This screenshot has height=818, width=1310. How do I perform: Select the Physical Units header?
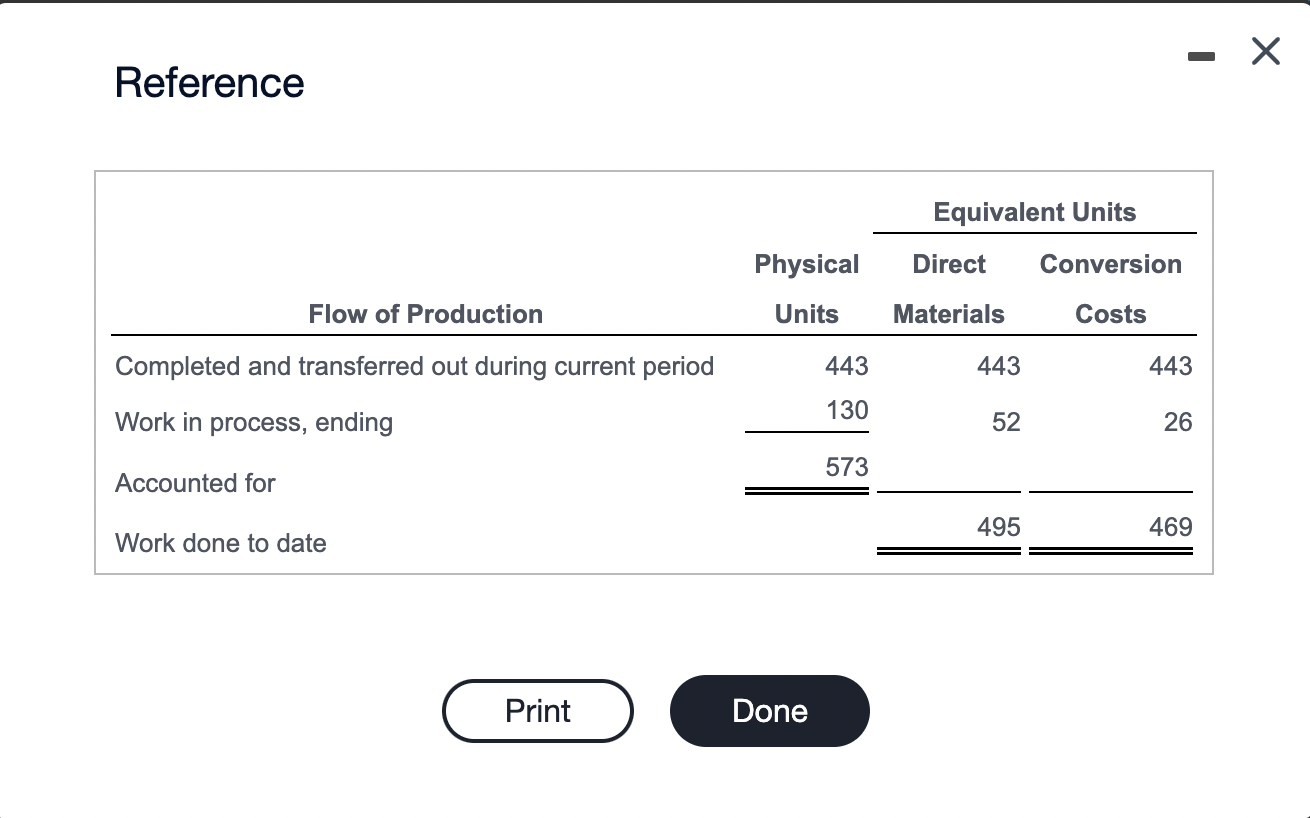(x=806, y=288)
